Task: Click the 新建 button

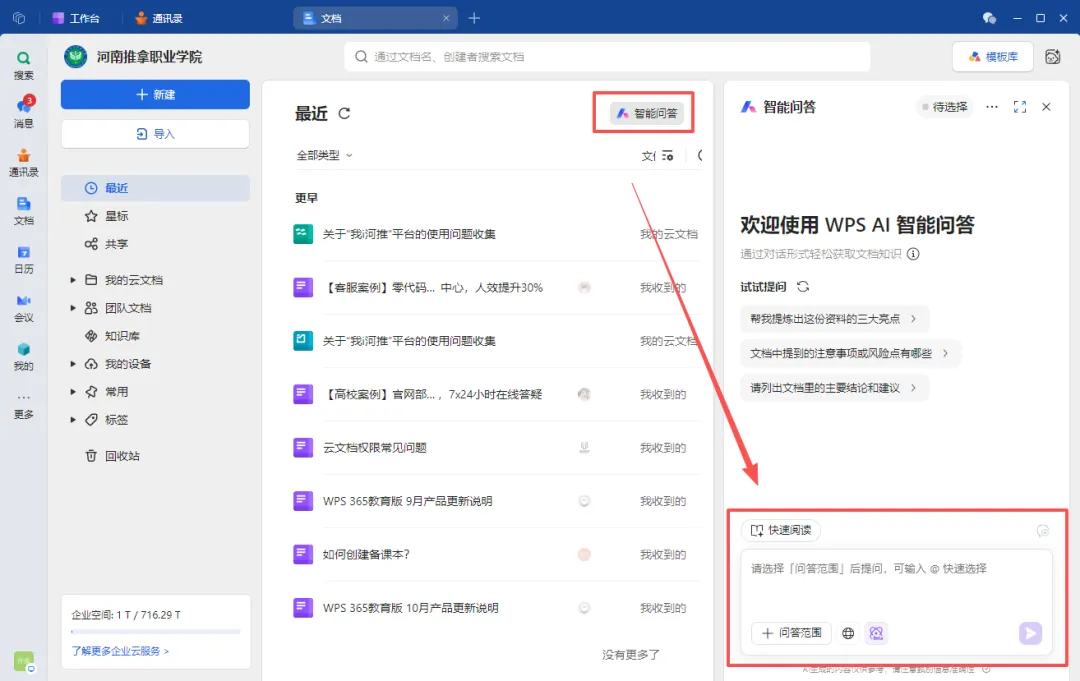Action: (x=155, y=94)
